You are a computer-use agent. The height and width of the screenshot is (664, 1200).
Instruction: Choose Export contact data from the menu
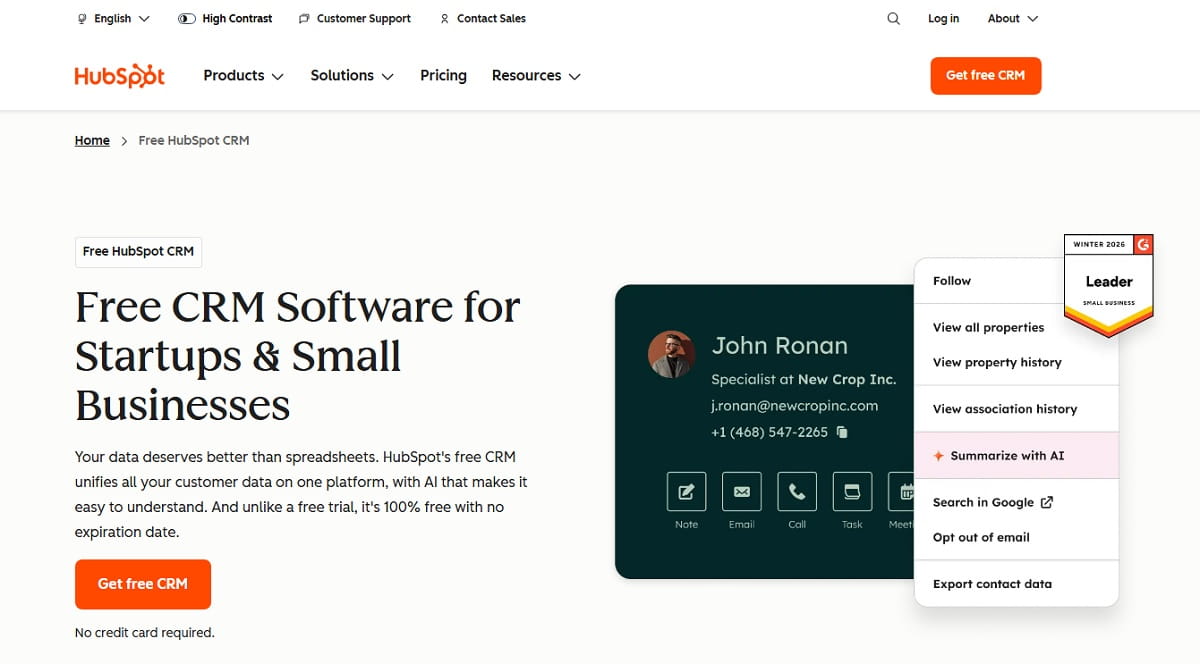[991, 584]
